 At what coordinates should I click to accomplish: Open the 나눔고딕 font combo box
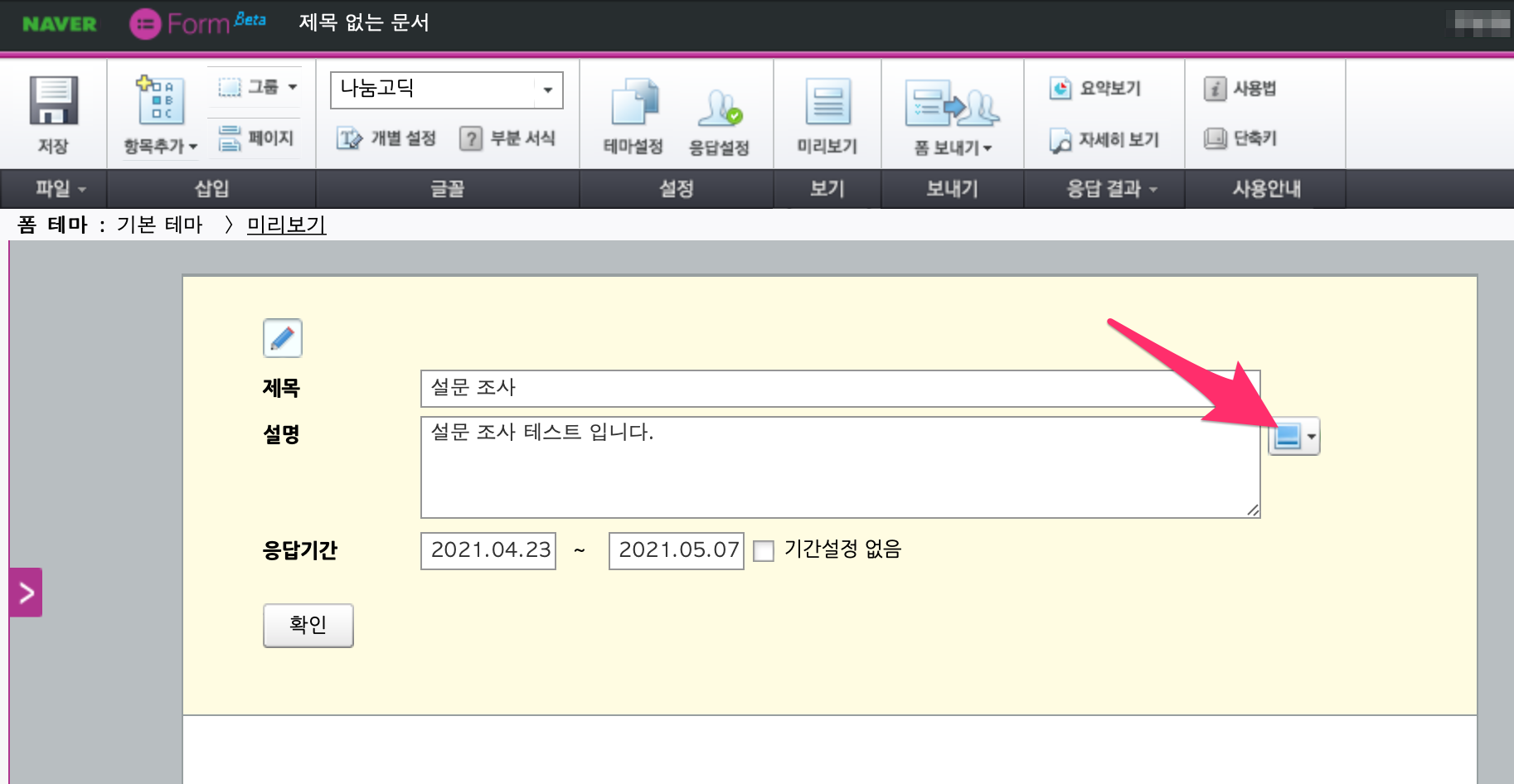point(446,90)
